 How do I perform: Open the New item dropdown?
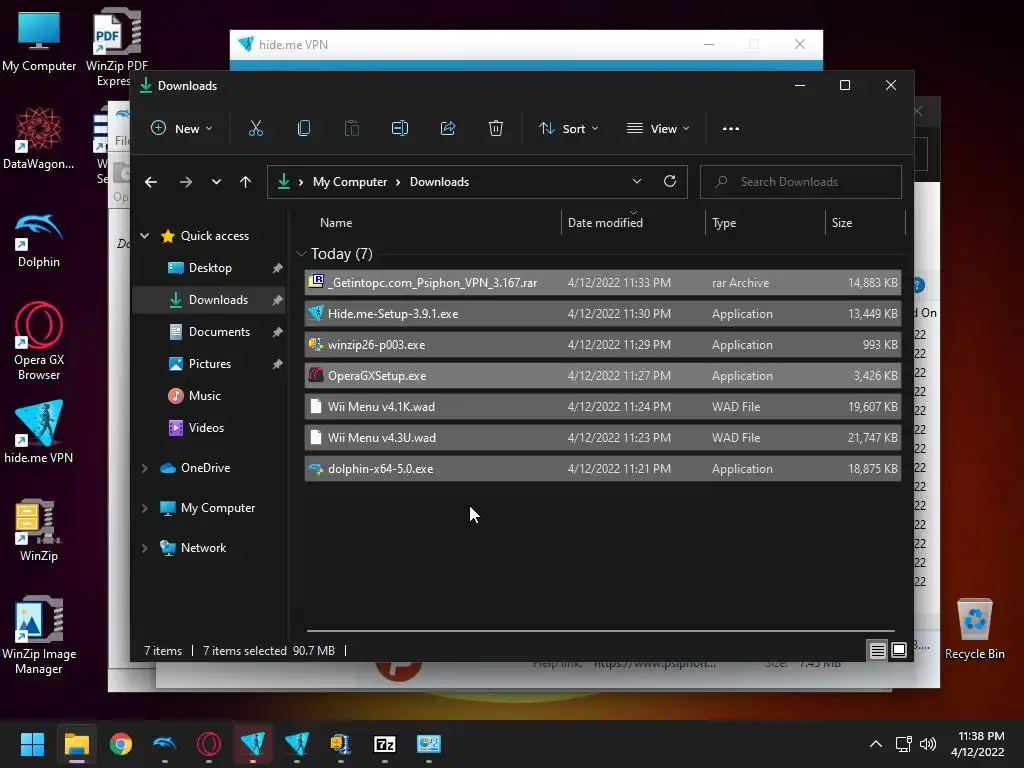(182, 129)
